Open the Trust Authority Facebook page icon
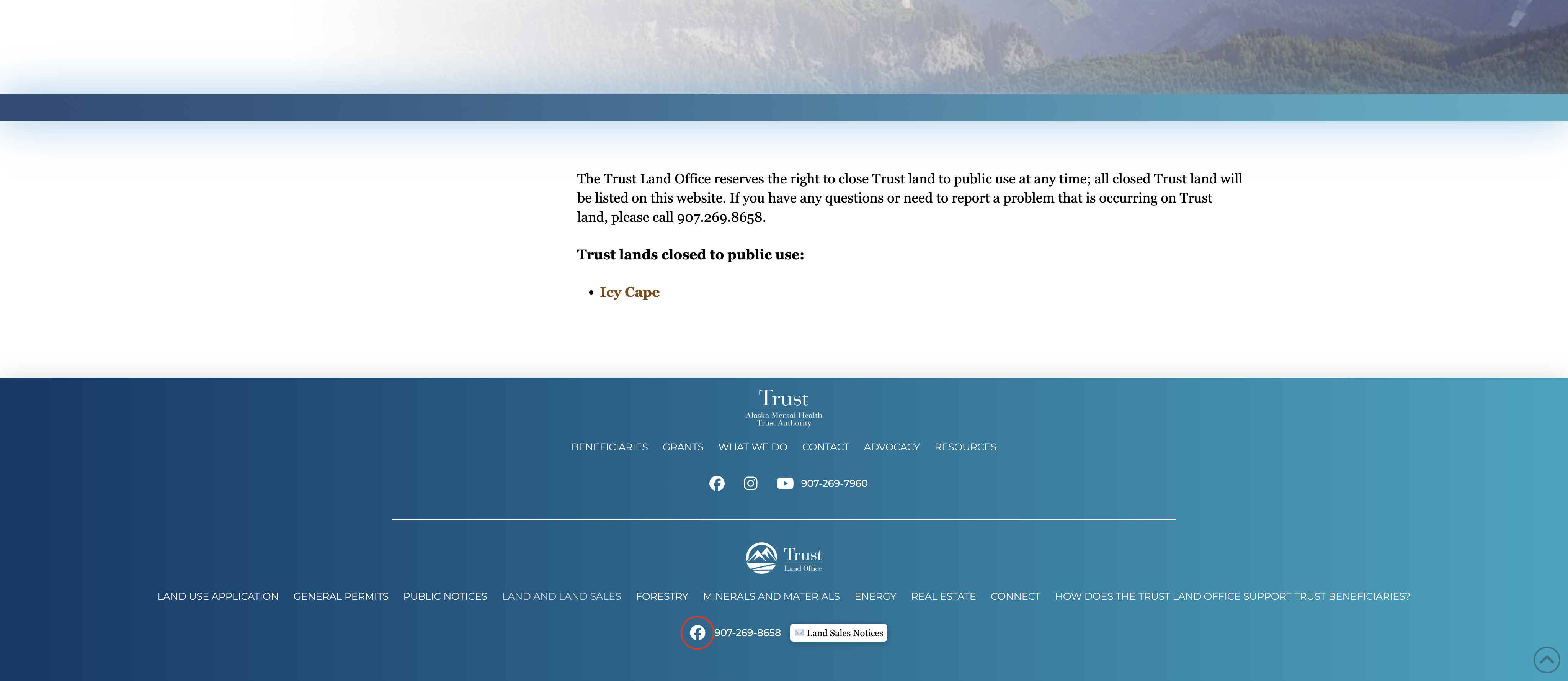Image resolution: width=1568 pixels, height=681 pixels. 717,483
